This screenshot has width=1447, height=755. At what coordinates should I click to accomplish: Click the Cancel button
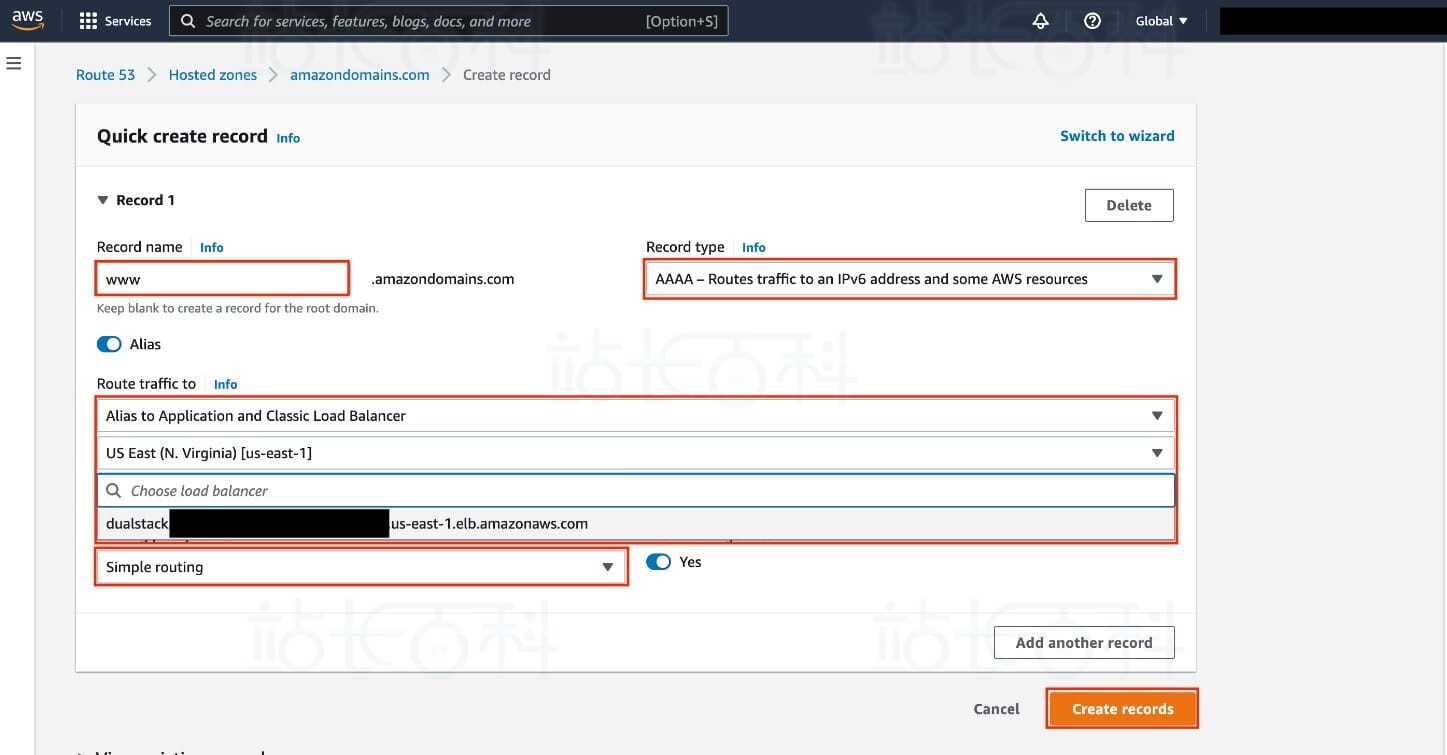click(996, 709)
